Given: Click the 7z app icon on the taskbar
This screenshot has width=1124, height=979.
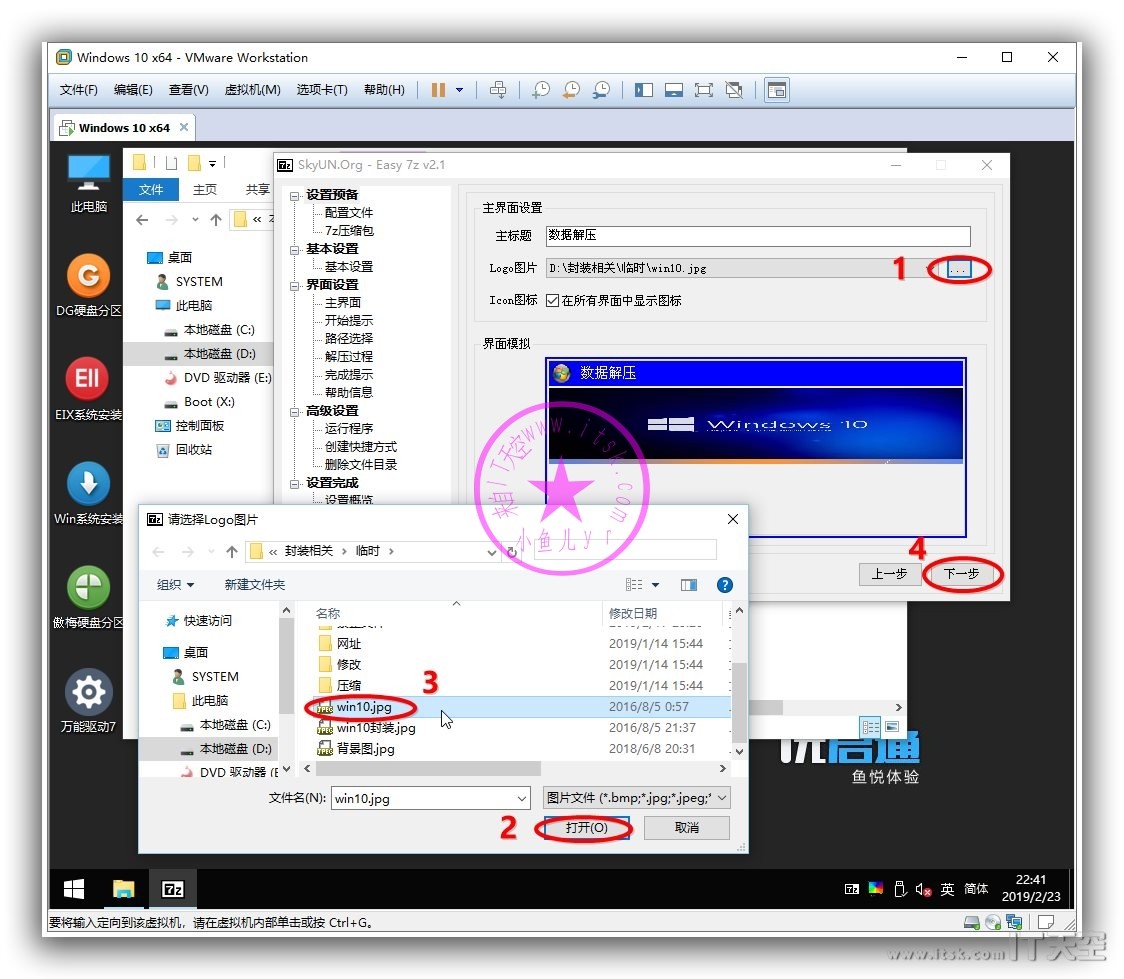Looking at the screenshot, I should 173,889.
